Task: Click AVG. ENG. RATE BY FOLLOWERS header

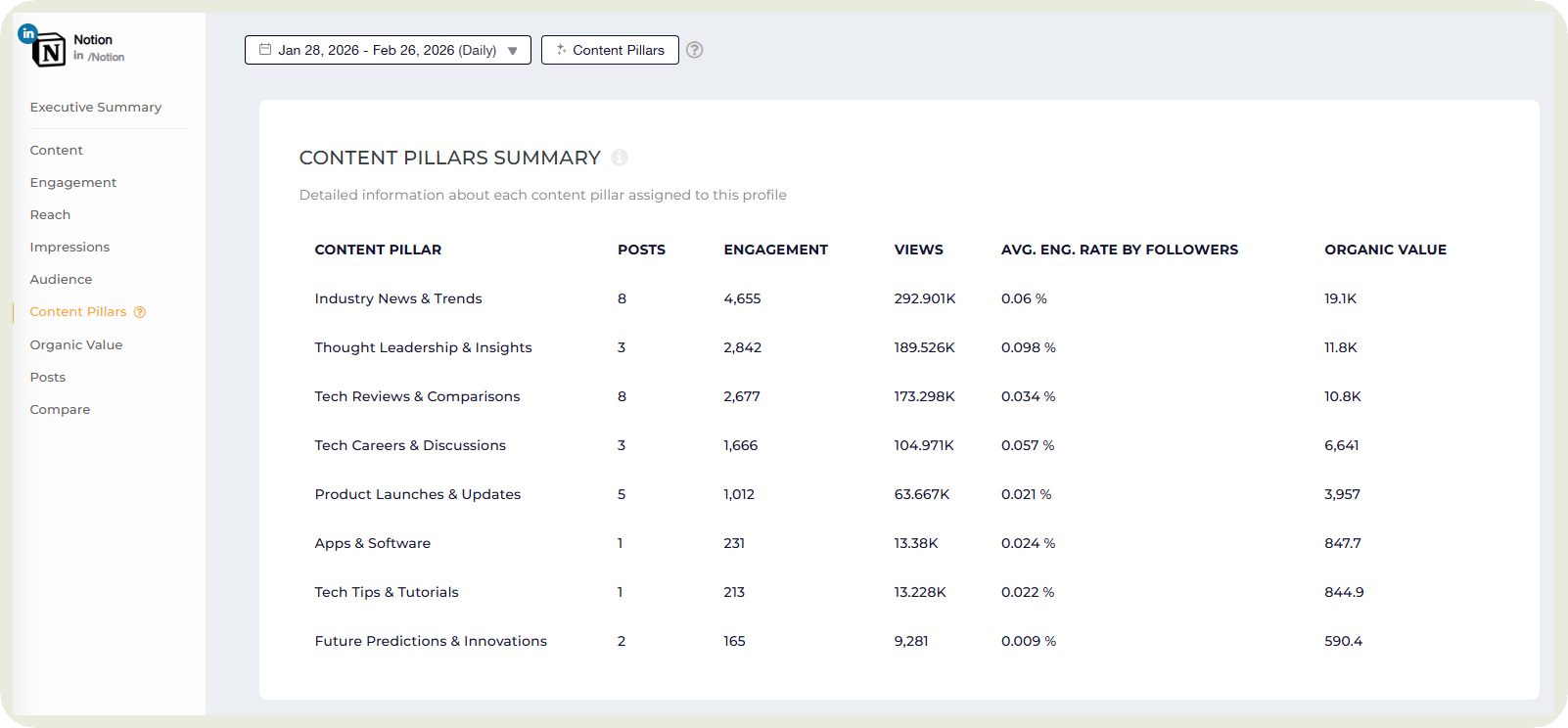Action: point(1119,250)
